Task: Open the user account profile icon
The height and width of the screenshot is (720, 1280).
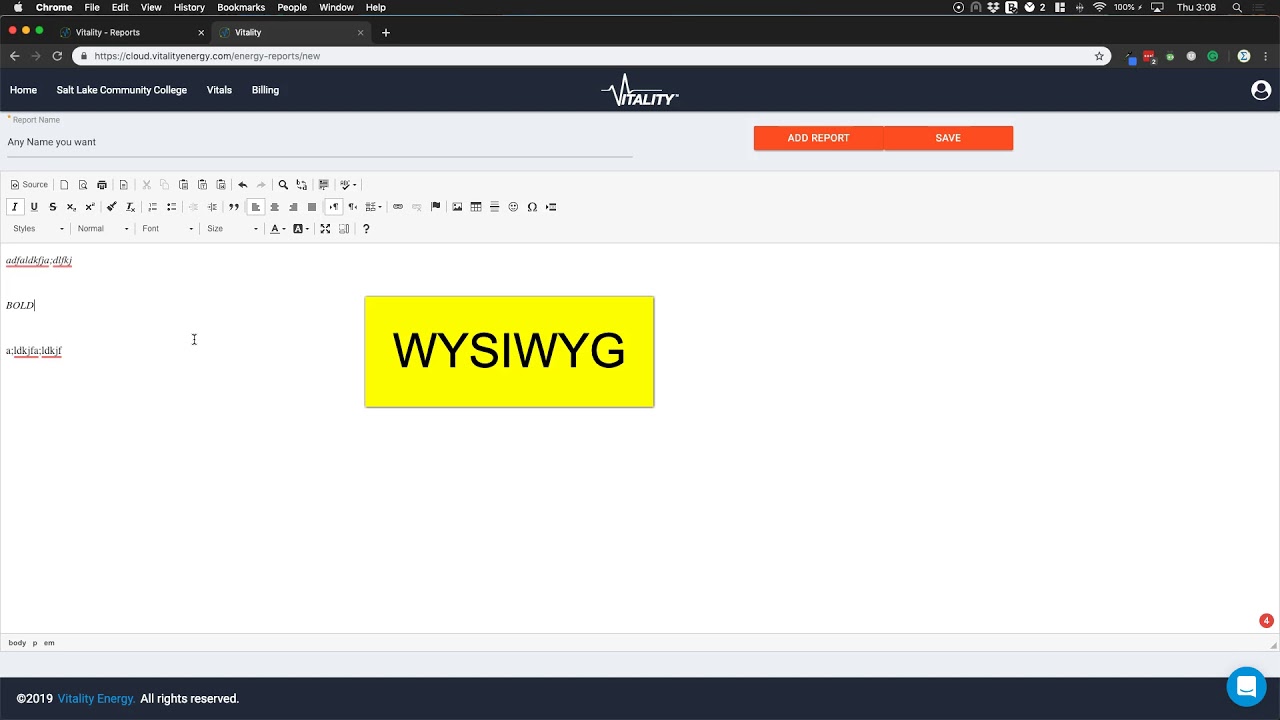Action: pos(1261,90)
